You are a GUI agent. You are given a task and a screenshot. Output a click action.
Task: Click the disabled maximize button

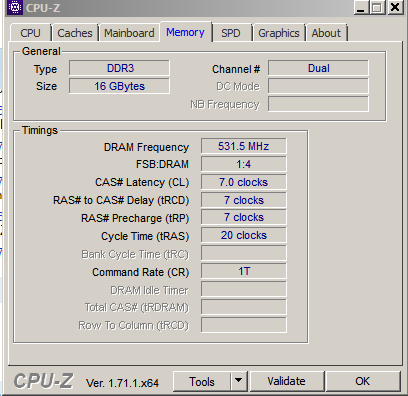tap(377, 7)
